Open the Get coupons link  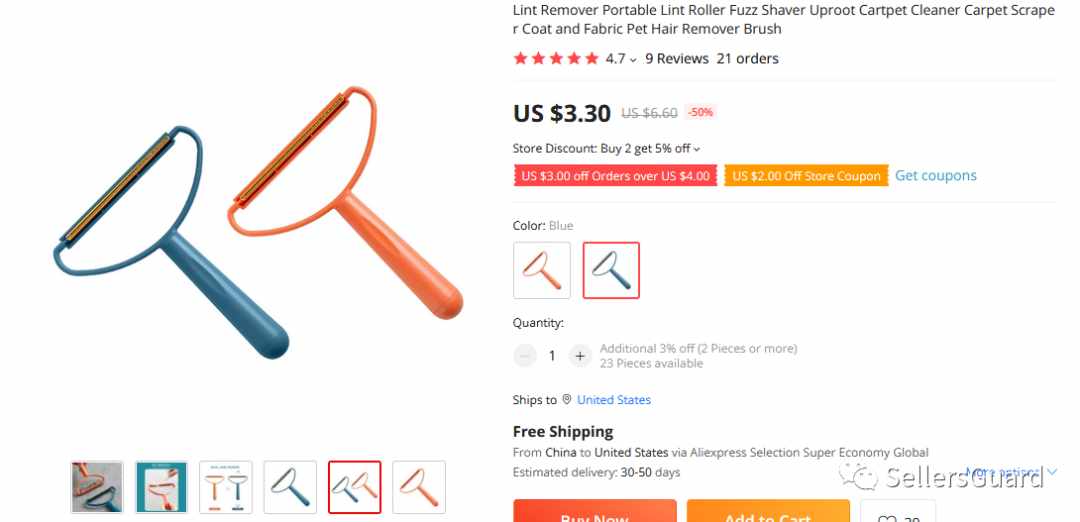pos(935,176)
